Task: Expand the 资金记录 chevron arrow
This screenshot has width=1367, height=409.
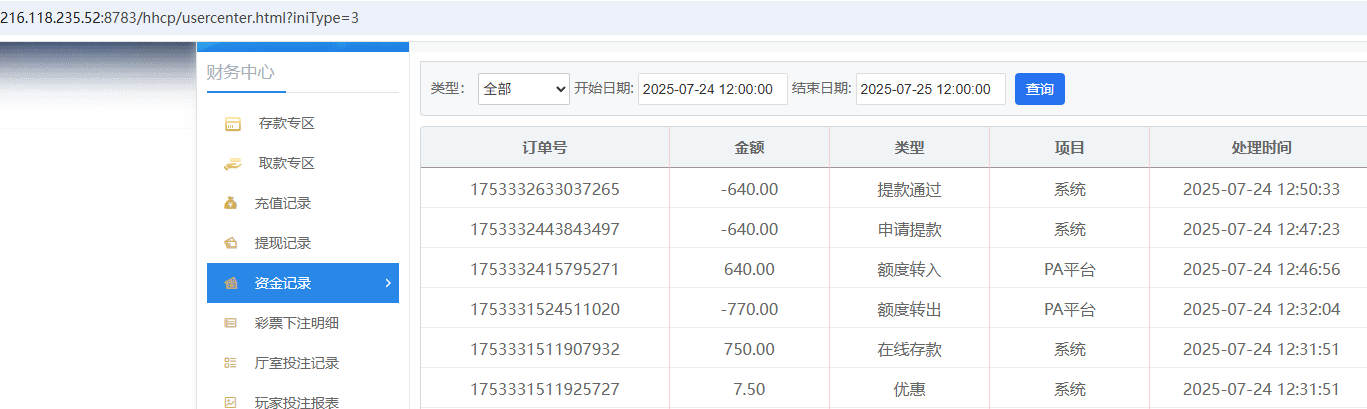Action: (x=388, y=283)
